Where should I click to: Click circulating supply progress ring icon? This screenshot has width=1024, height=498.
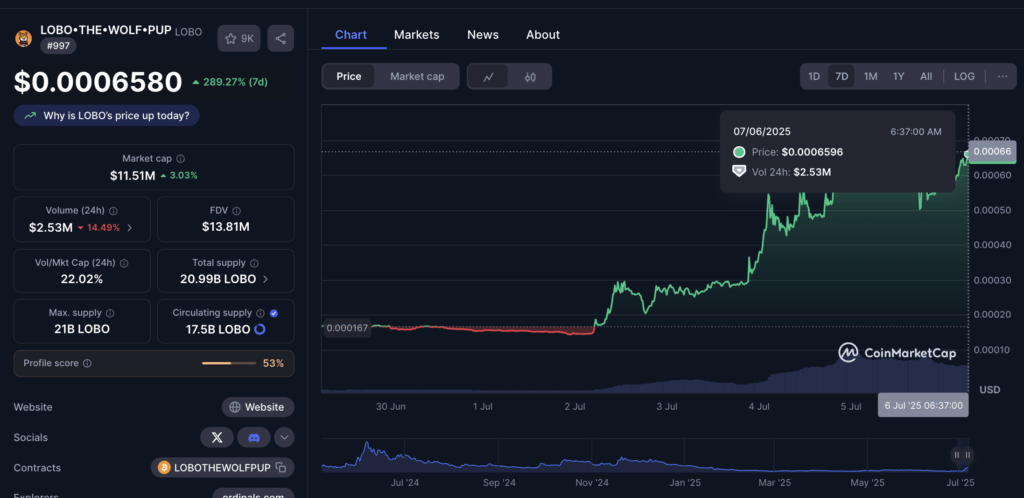tap(259, 330)
